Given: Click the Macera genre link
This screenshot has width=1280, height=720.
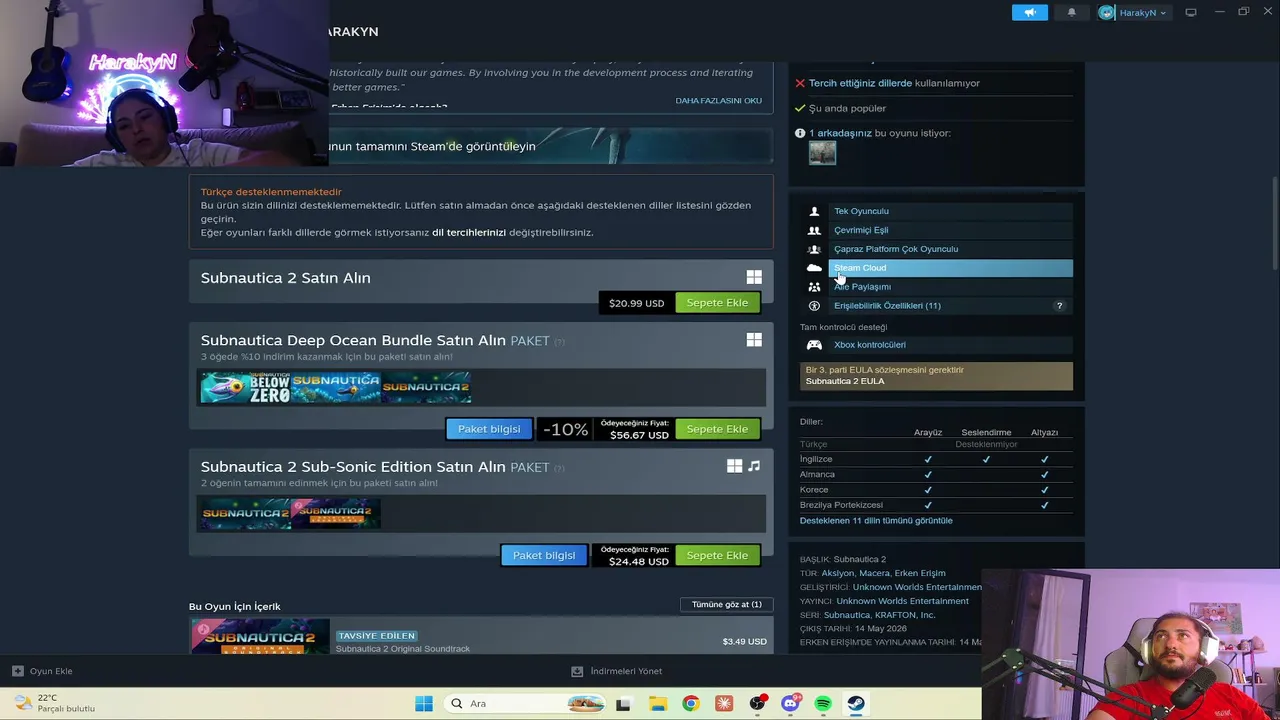Looking at the screenshot, I should [874, 574].
